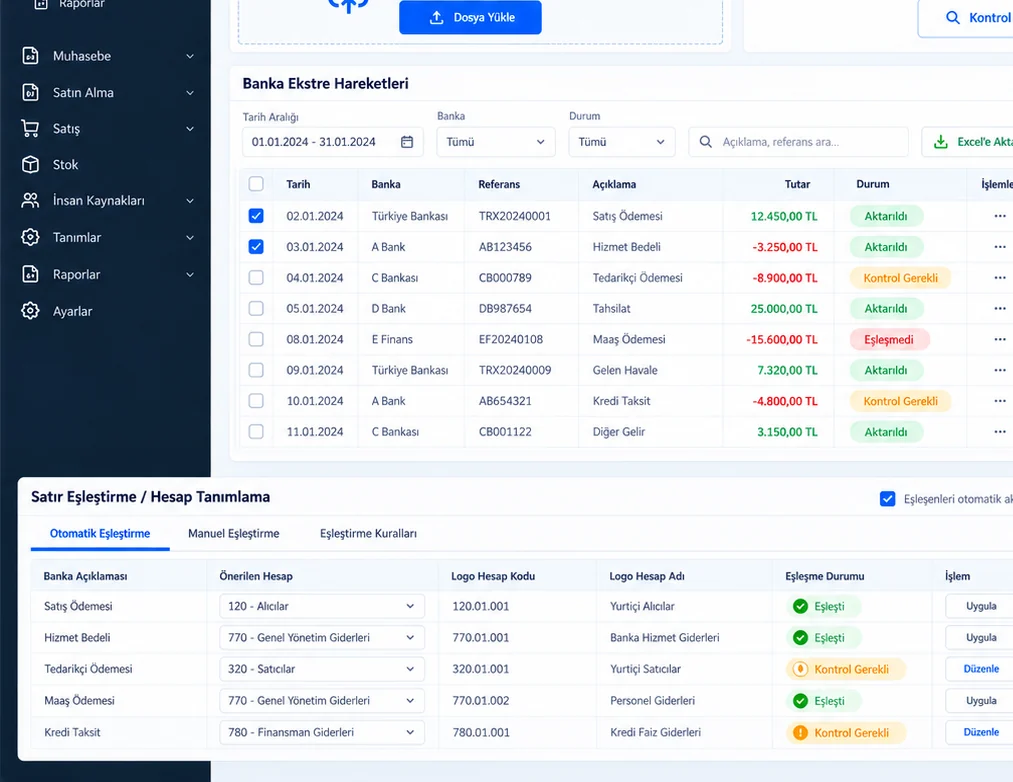
Task: Click the Dosya Yükle button
Action: [470, 17]
